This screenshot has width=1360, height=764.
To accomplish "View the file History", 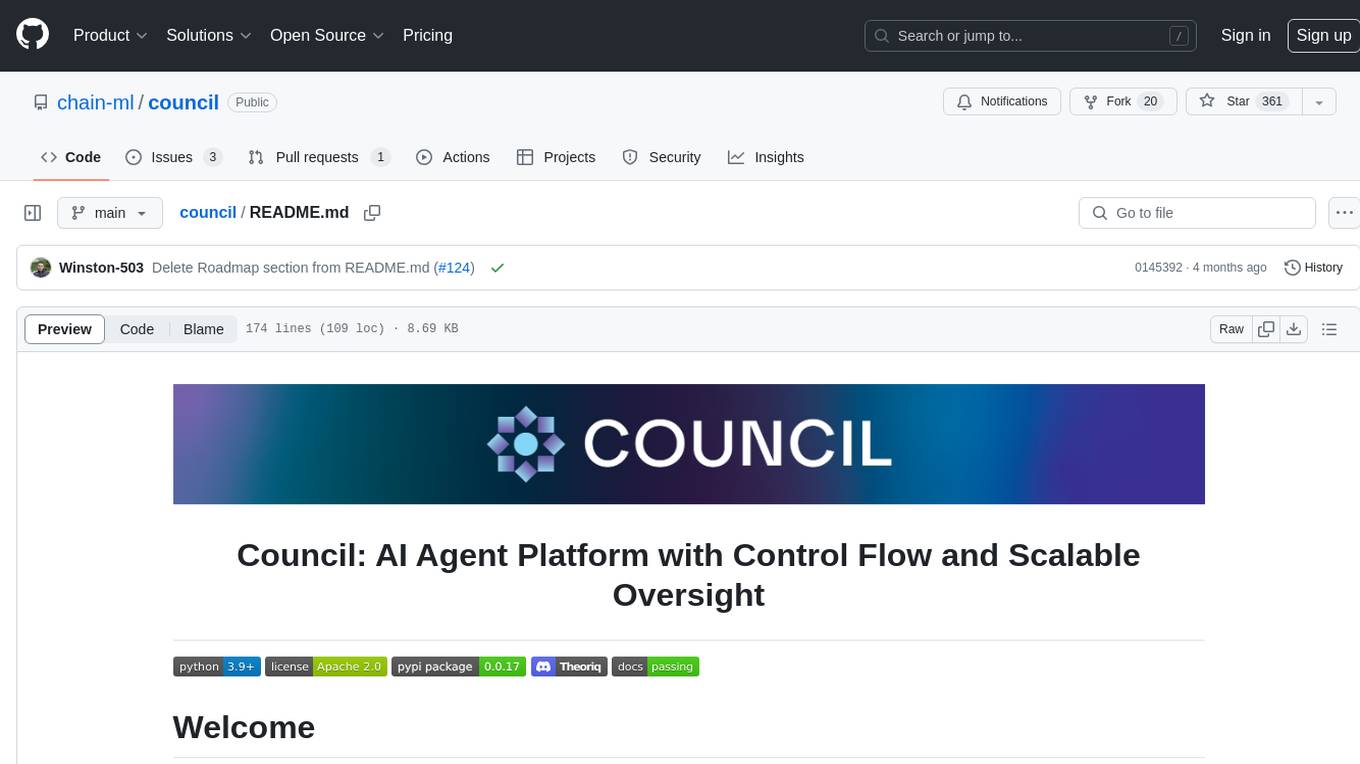I will (x=1313, y=268).
